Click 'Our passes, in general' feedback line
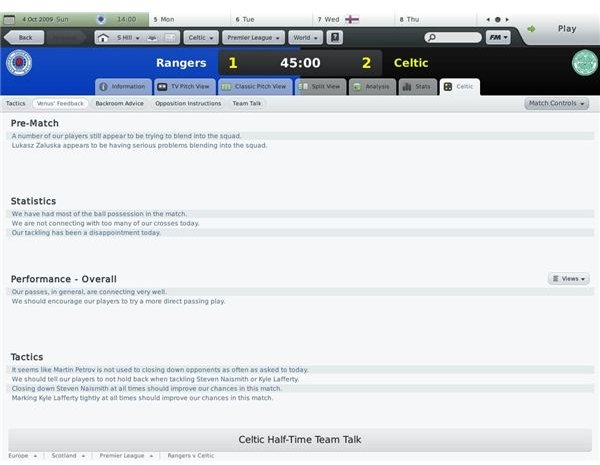Screen dimensions: 600x465 pos(300,292)
